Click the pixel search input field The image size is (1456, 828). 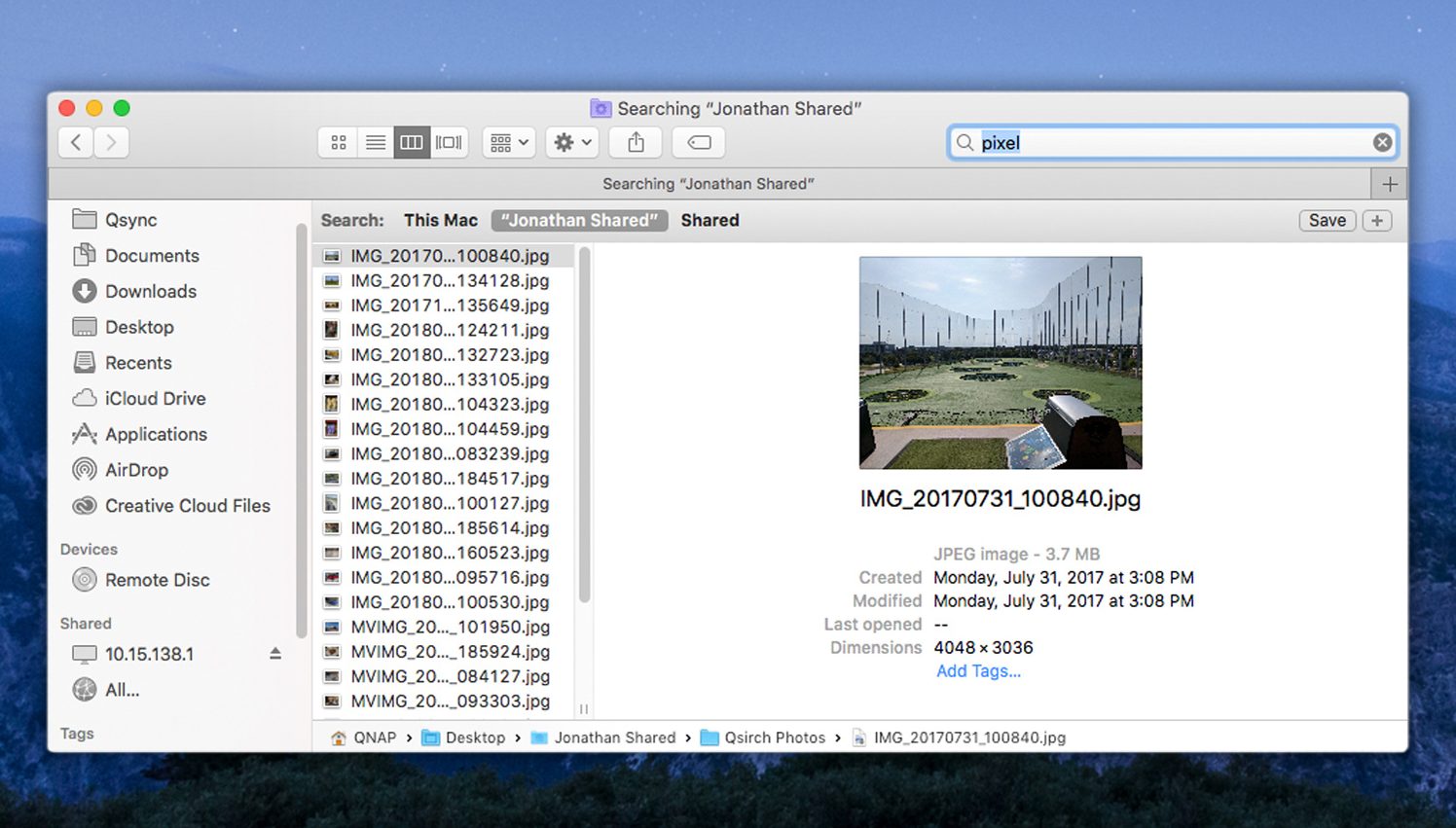1168,143
